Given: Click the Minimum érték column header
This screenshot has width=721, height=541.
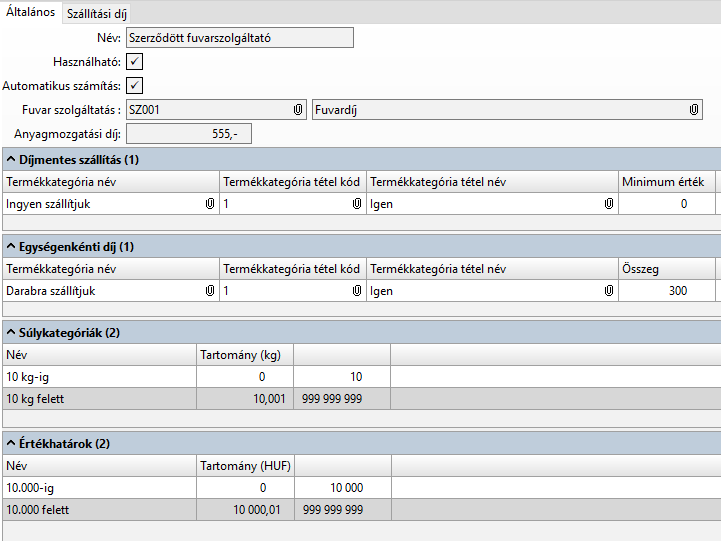Looking at the screenshot, I should (667, 182).
